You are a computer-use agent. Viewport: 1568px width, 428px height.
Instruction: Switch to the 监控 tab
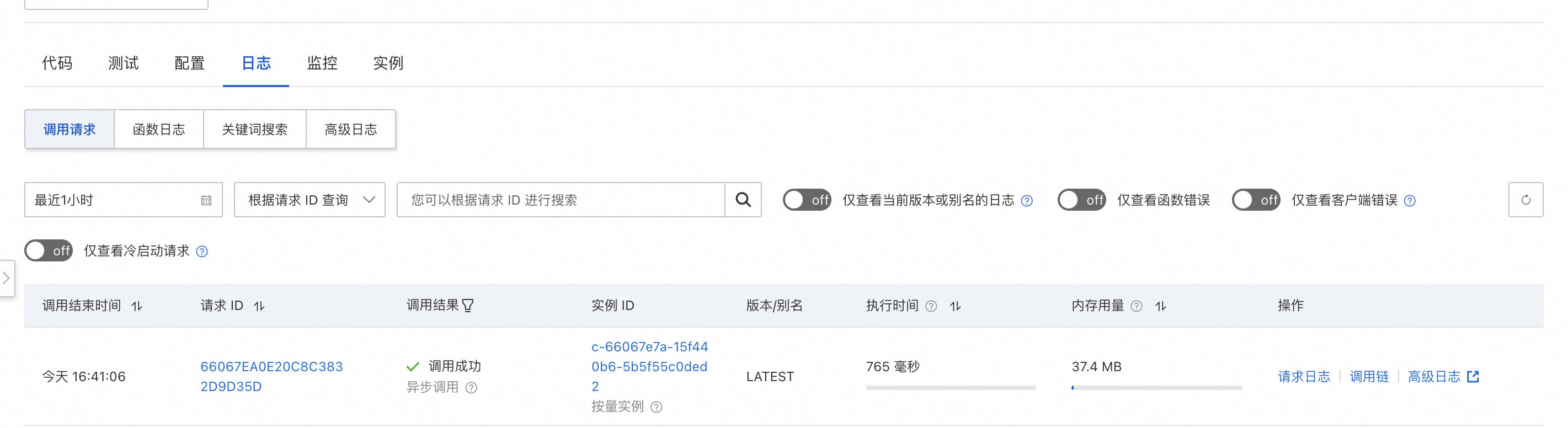(x=322, y=63)
